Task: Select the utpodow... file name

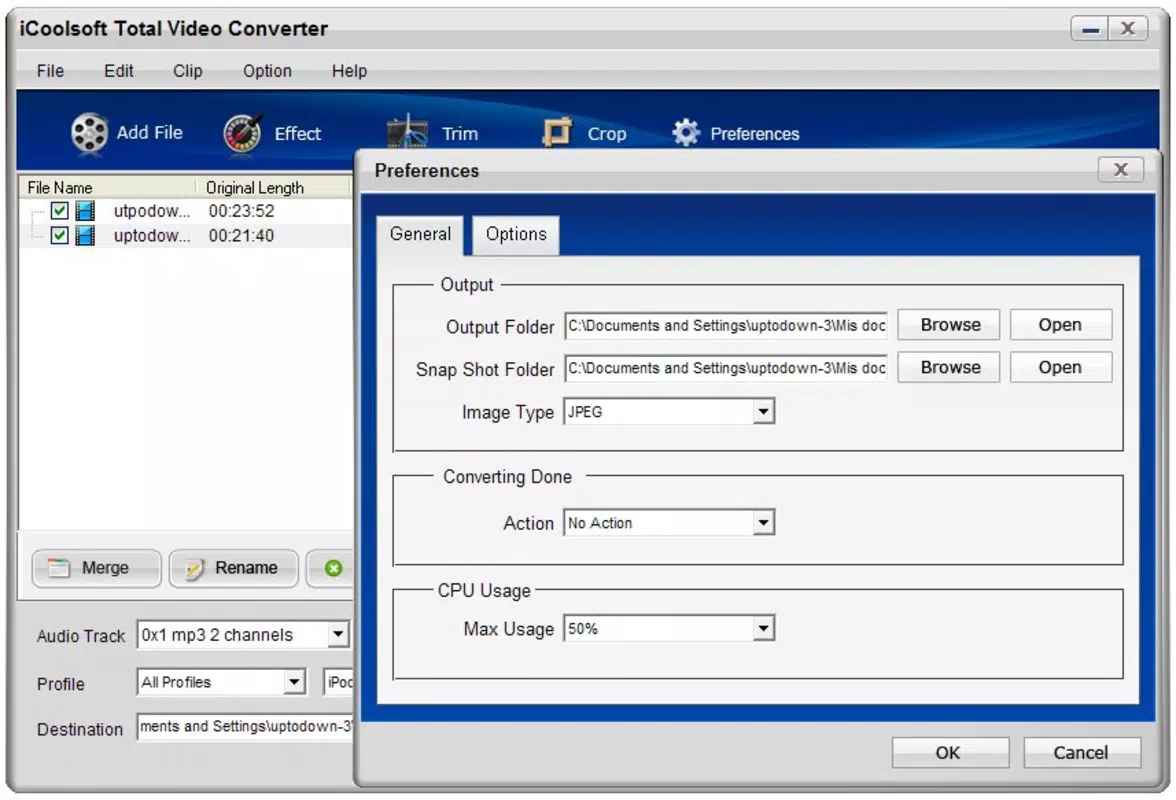Action: (152, 211)
